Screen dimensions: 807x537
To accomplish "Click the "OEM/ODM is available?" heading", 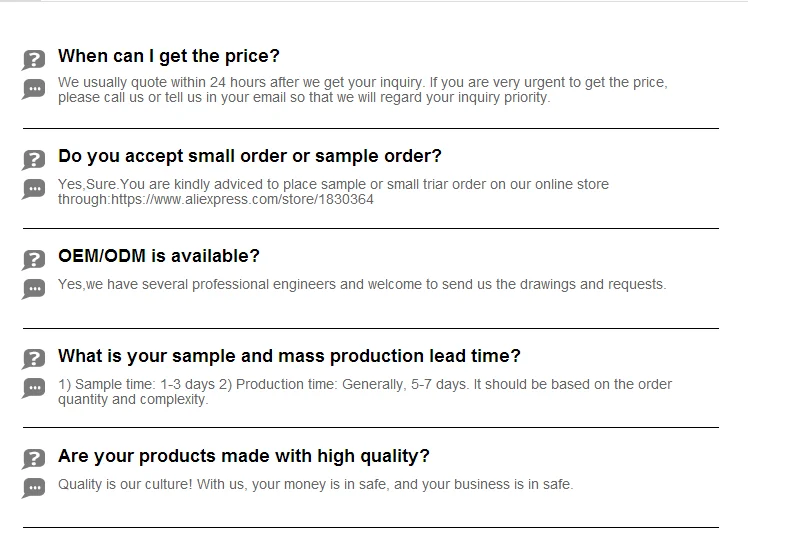I will (159, 256).
